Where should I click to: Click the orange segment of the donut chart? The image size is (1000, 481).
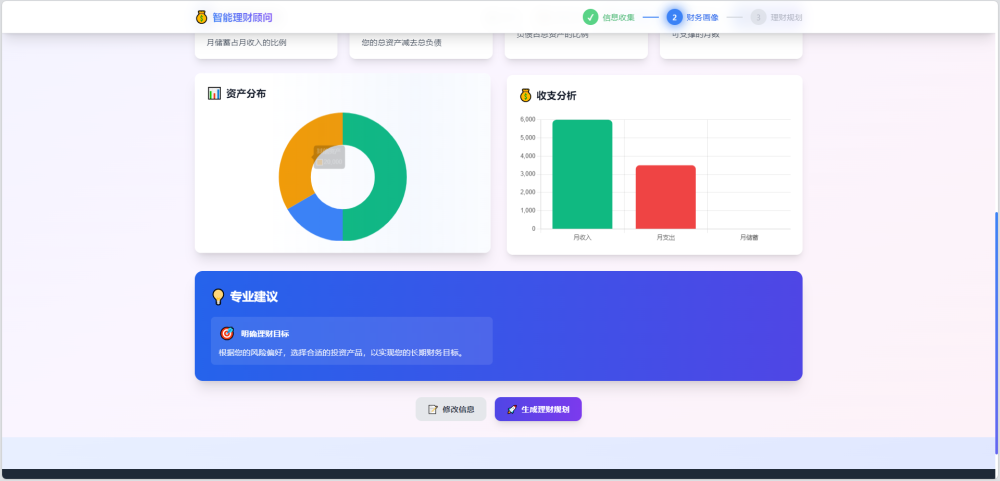295,159
